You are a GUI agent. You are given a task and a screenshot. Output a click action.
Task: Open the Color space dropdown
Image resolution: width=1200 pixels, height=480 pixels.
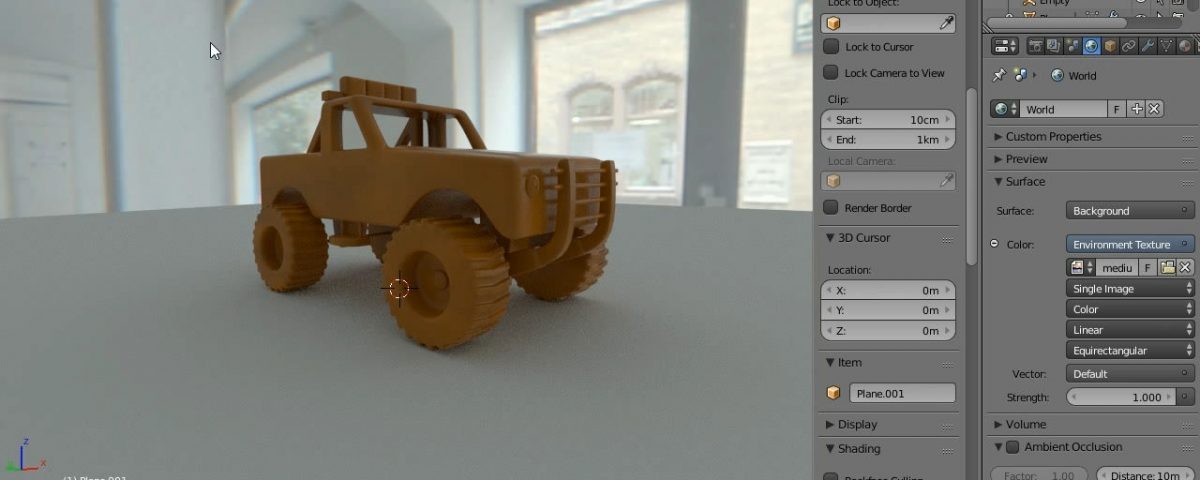tap(1130, 309)
